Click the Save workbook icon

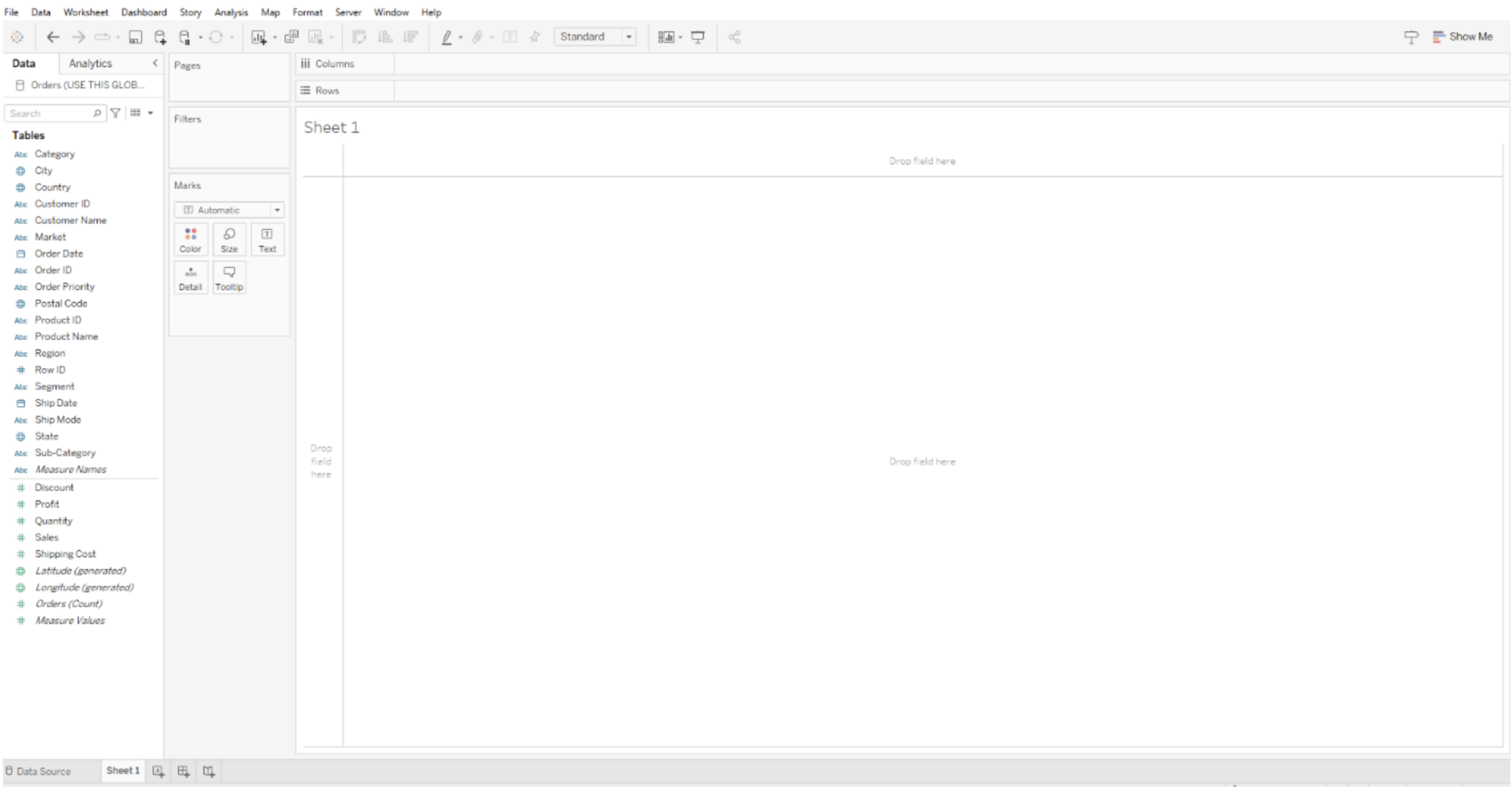coord(135,36)
